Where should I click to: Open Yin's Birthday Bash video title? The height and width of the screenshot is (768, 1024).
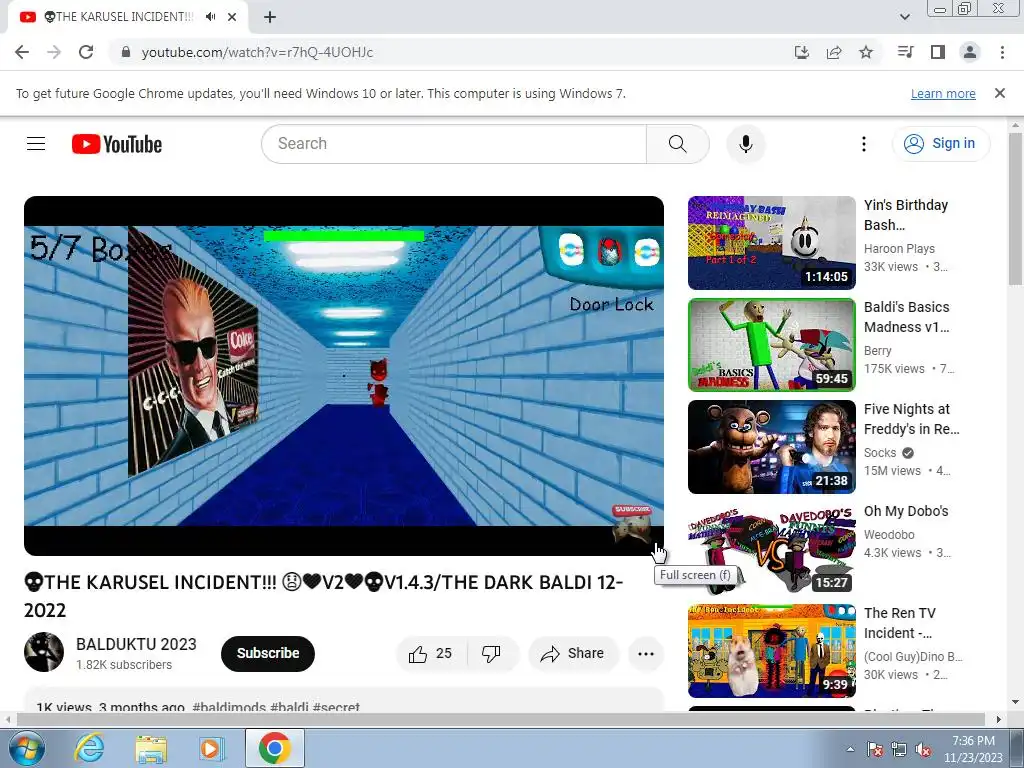(906, 215)
